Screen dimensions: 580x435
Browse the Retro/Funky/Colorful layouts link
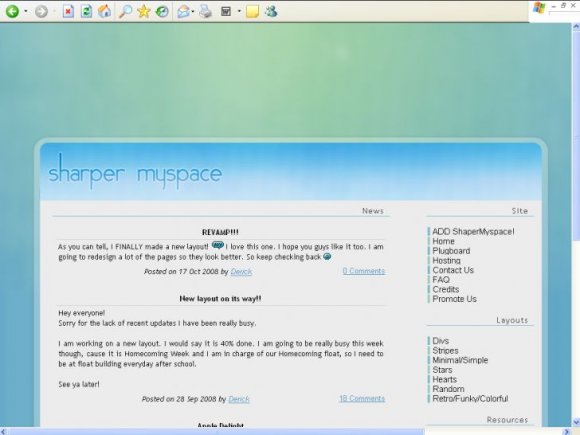[x=470, y=398]
